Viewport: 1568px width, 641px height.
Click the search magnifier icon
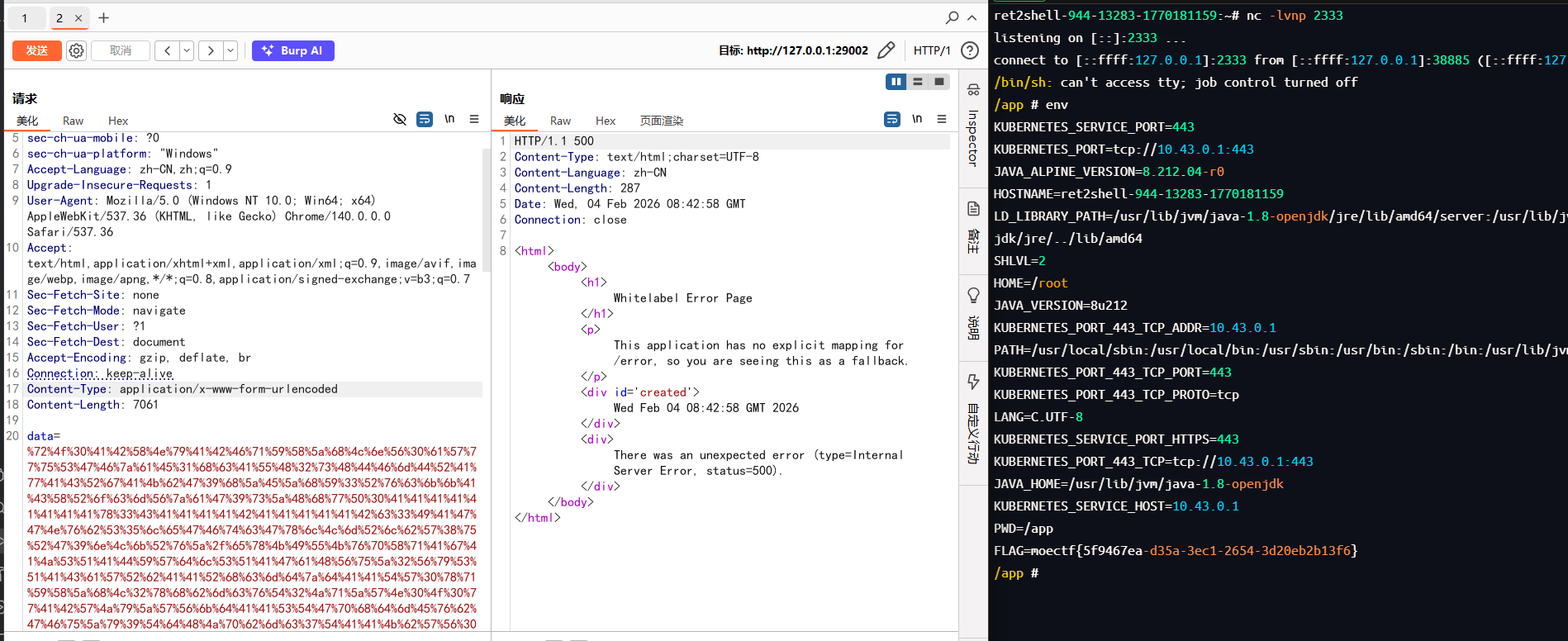pos(952,17)
